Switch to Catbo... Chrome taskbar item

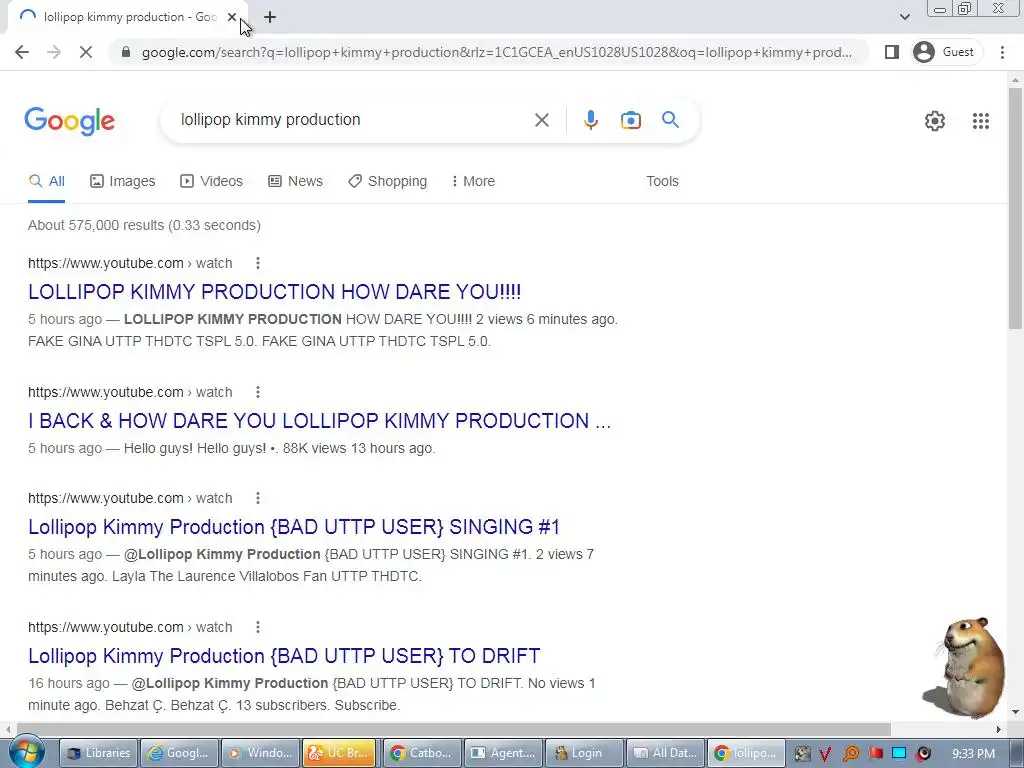pyautogui.click(x=422, y=753)
